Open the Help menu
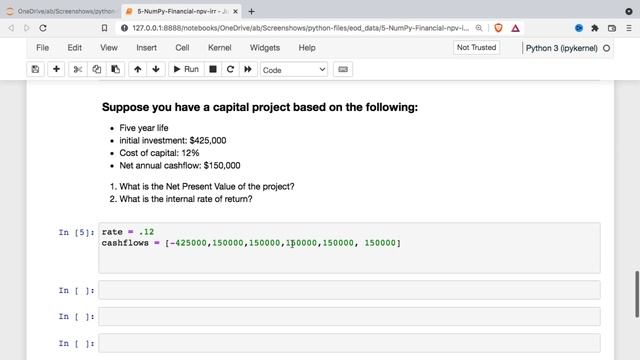The image size is (640, 360). click(x=307, y=48)
